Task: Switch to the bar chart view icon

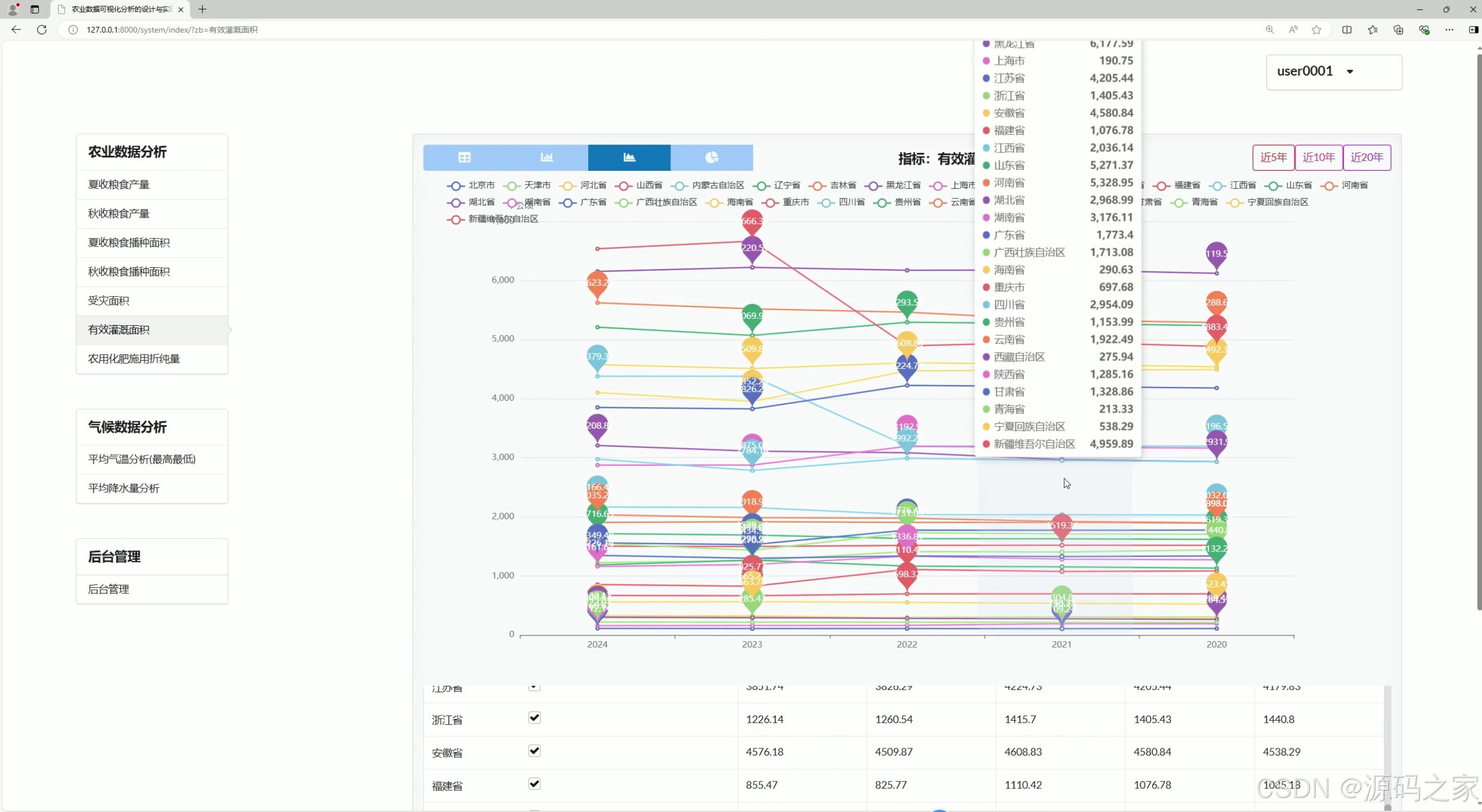Action: pyautogui.click(x=546, y=157)
